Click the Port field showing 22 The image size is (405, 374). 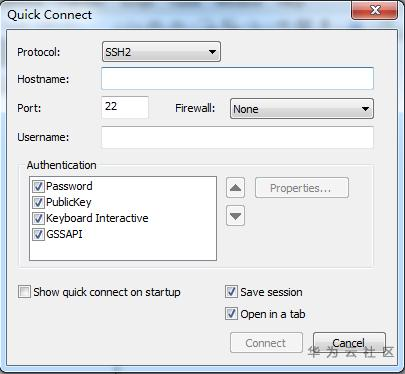click(x=125, y=107)
